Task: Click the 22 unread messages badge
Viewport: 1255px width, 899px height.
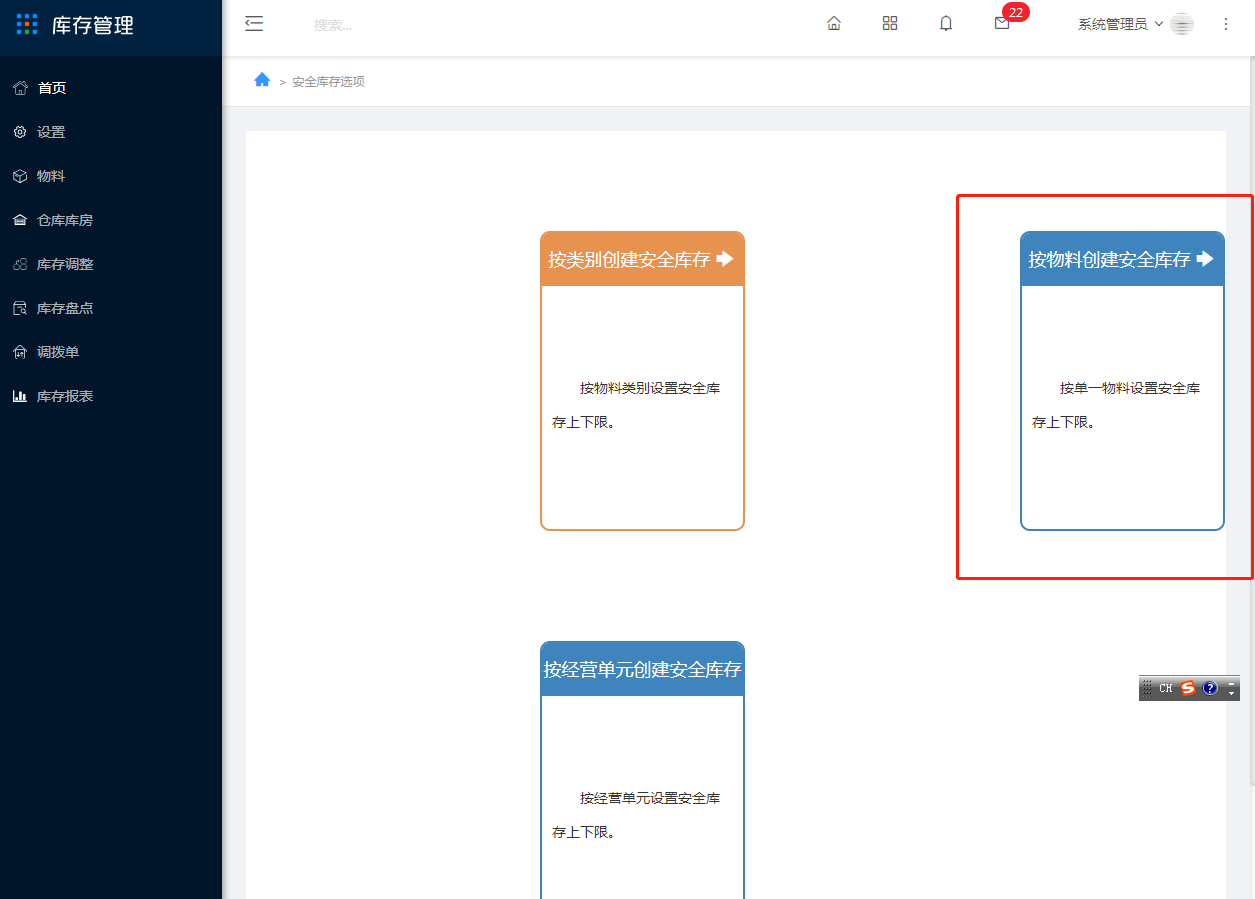Action: coord(1016,12)
